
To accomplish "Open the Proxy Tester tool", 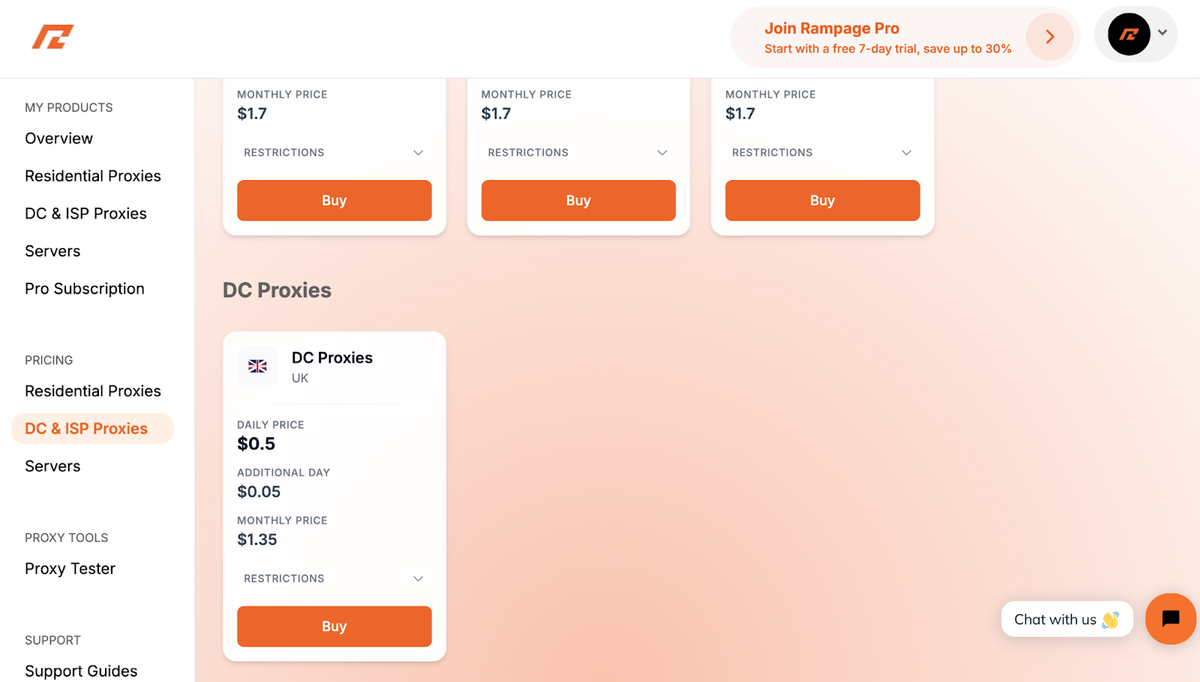I will [70, 568].
